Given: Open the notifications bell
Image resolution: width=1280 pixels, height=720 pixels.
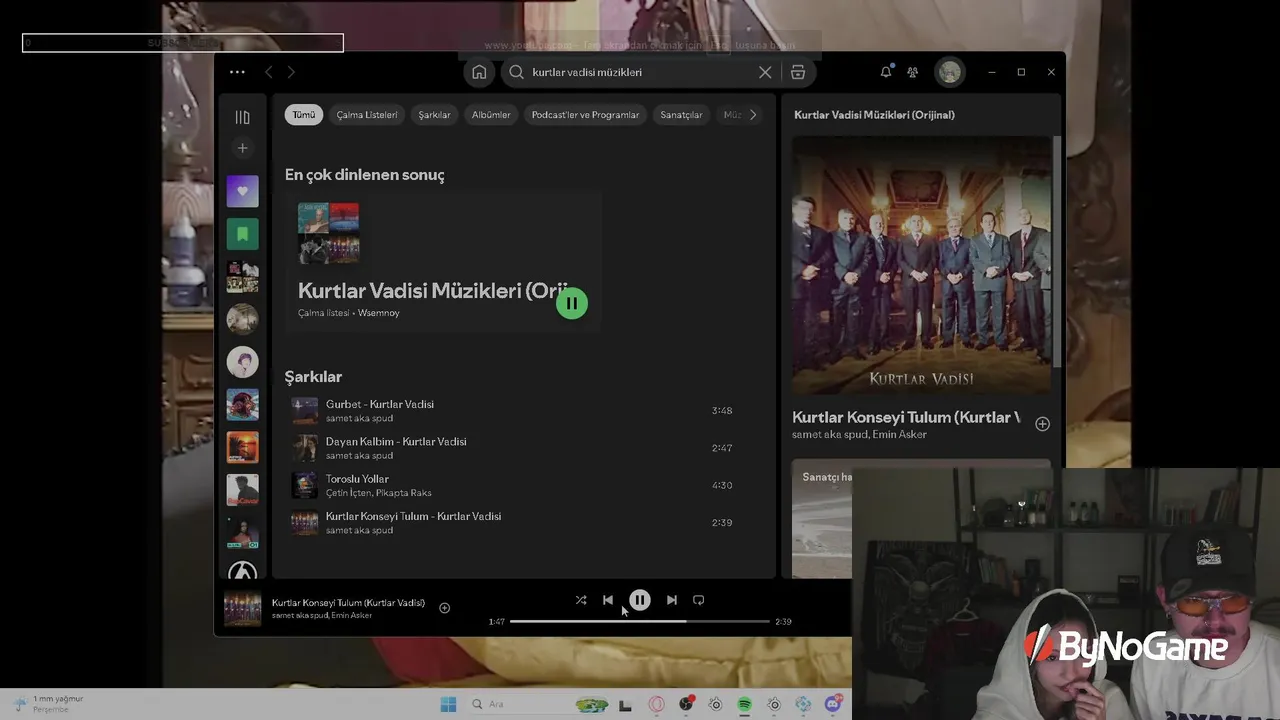Looking at the screenshot, I should click(x=885, y=72).
